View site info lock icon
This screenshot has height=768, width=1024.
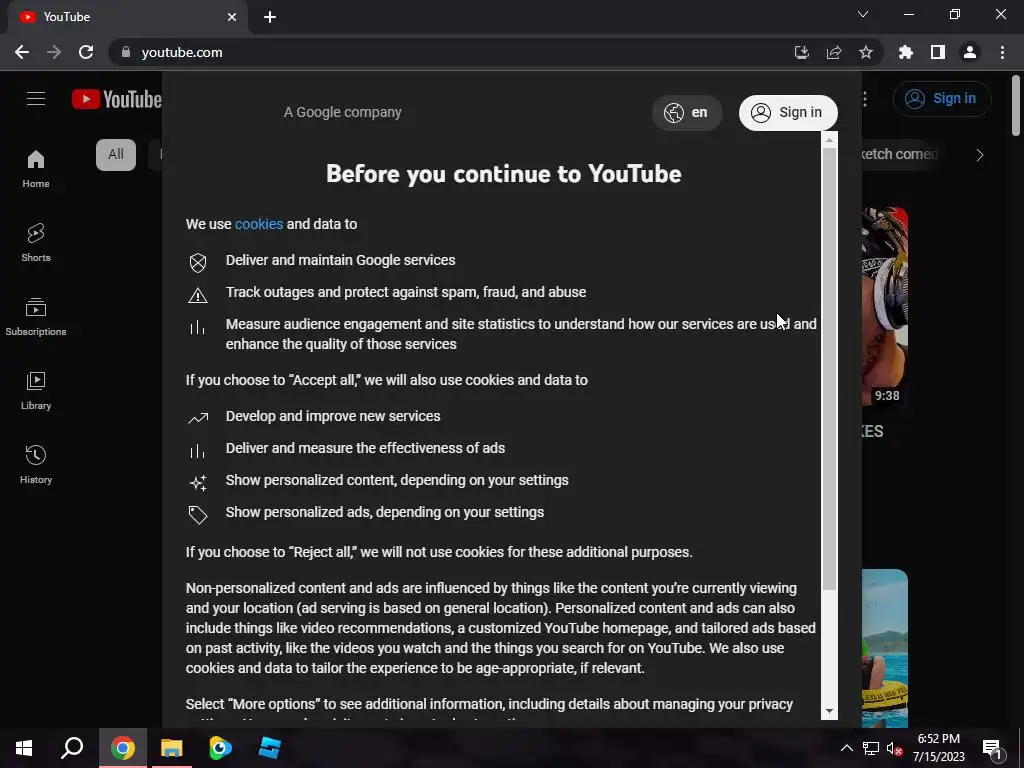coord(125,52)
